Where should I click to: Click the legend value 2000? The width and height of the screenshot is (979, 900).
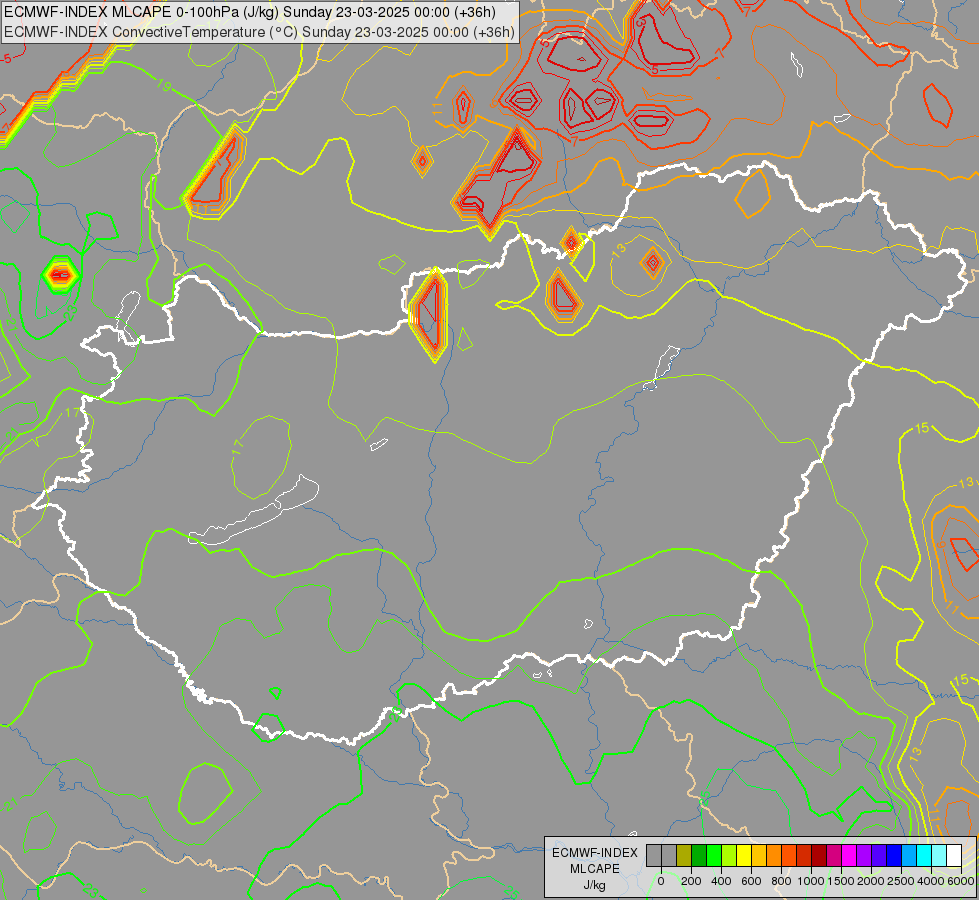point(871,881)
